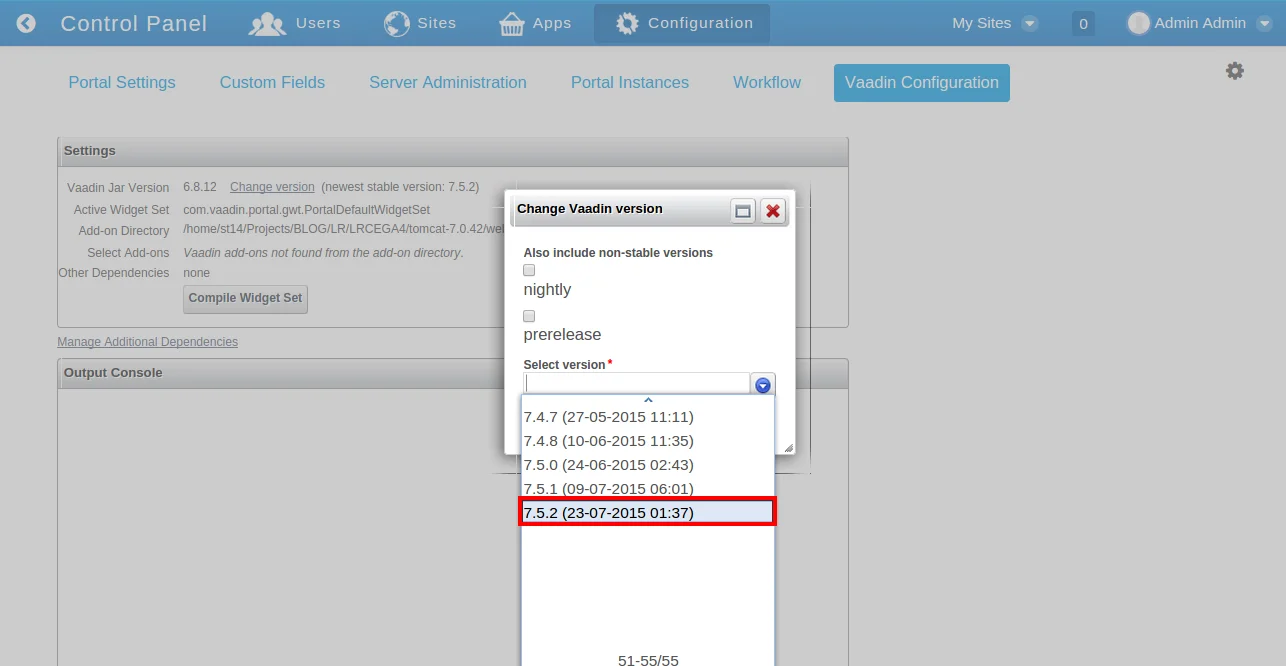Enable the nightly versions checkbox
Image resolution: width=1286 pixels, height=666 pixels.
(530, 270)
